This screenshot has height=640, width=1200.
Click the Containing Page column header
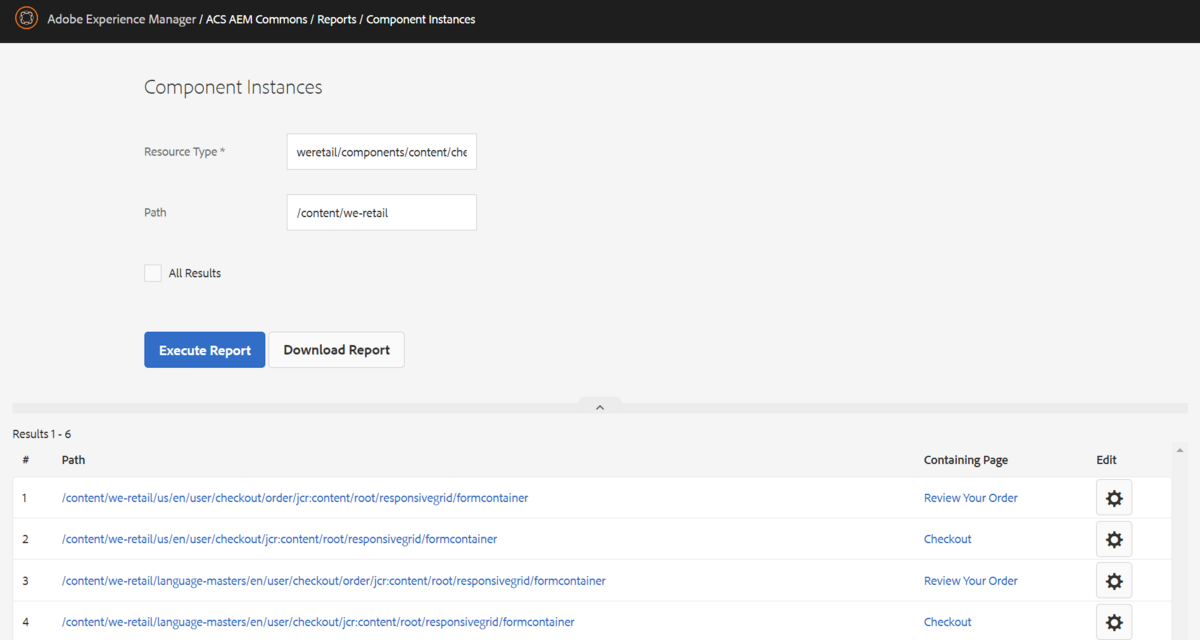coord(966,460)
